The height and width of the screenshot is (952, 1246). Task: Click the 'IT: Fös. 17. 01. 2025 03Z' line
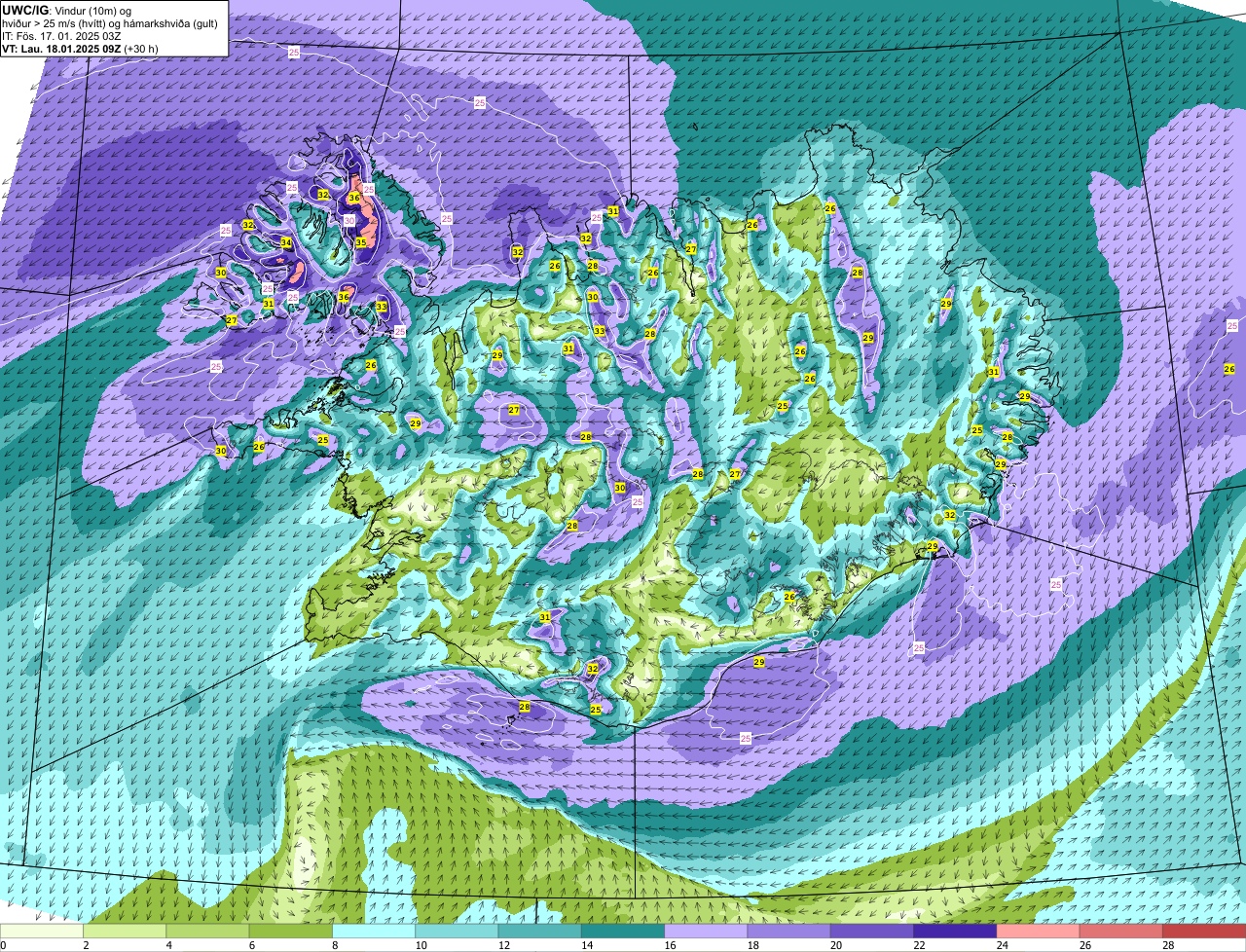(x=61, y=35)
